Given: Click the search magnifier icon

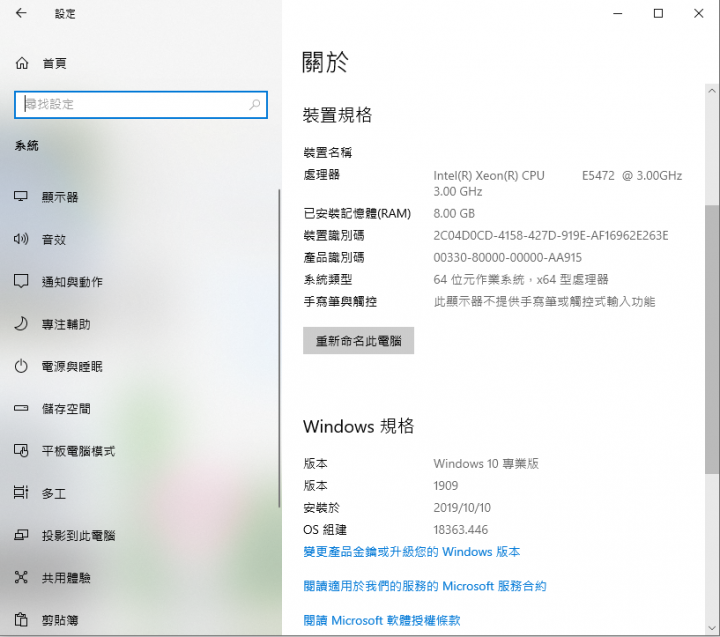Looking at the screenshot, I should coord(255,105).
